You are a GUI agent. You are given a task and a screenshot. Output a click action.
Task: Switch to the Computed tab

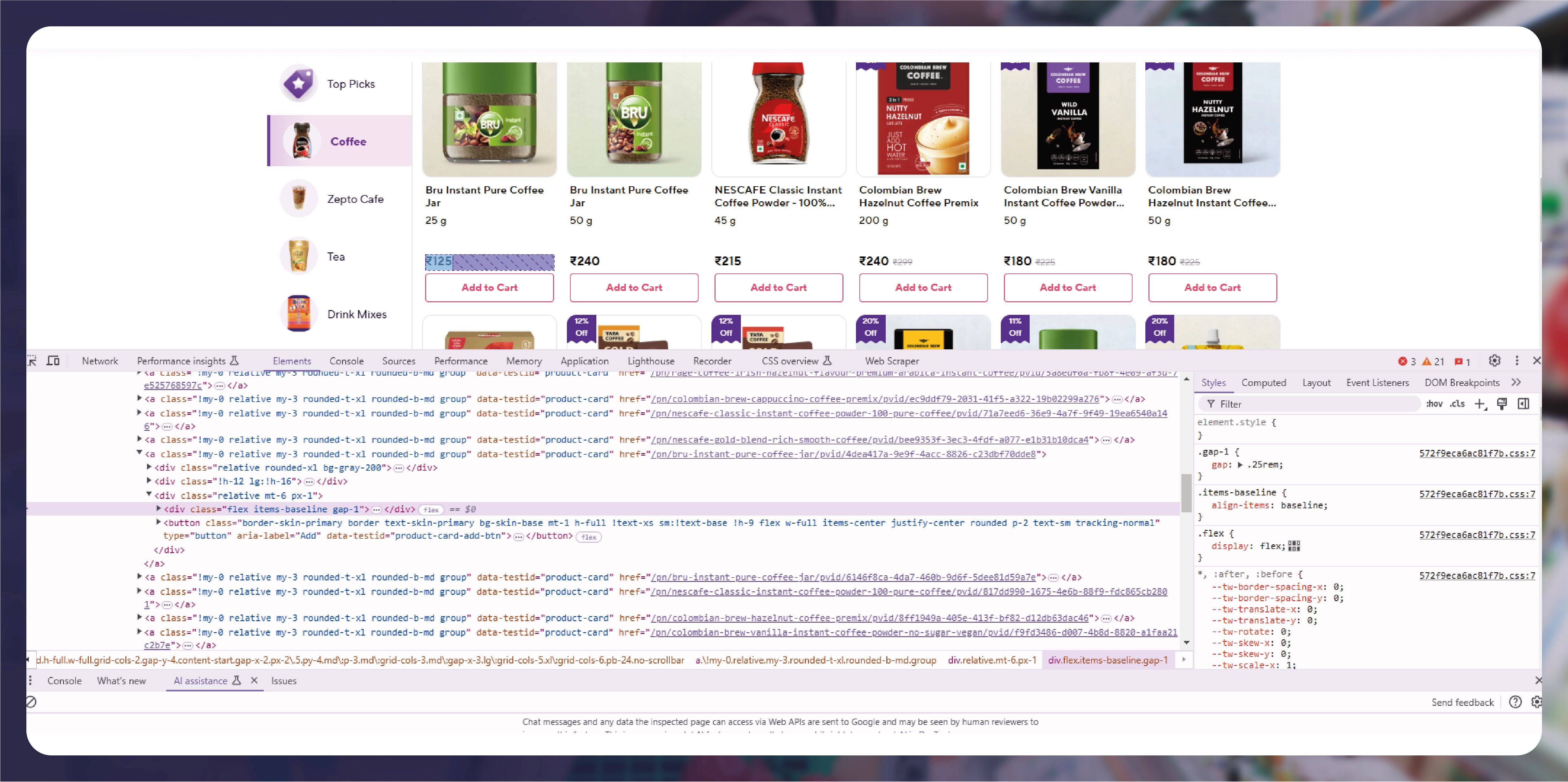tap(1264, 382)
